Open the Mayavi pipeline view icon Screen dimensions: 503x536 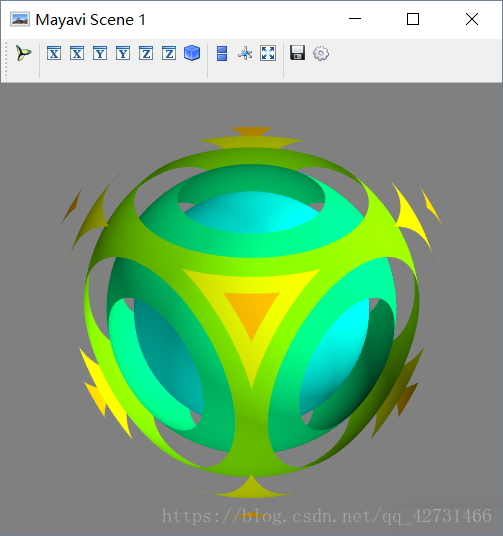(23, 53)
